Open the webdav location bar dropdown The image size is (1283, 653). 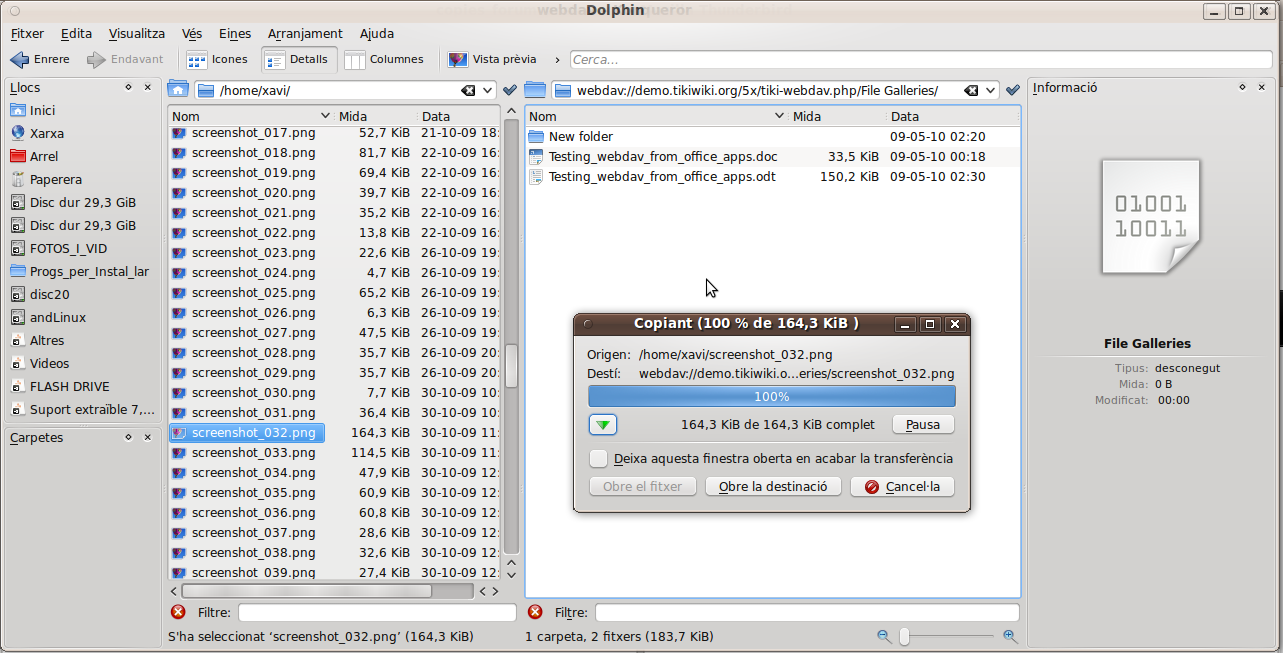pos(991,91)
